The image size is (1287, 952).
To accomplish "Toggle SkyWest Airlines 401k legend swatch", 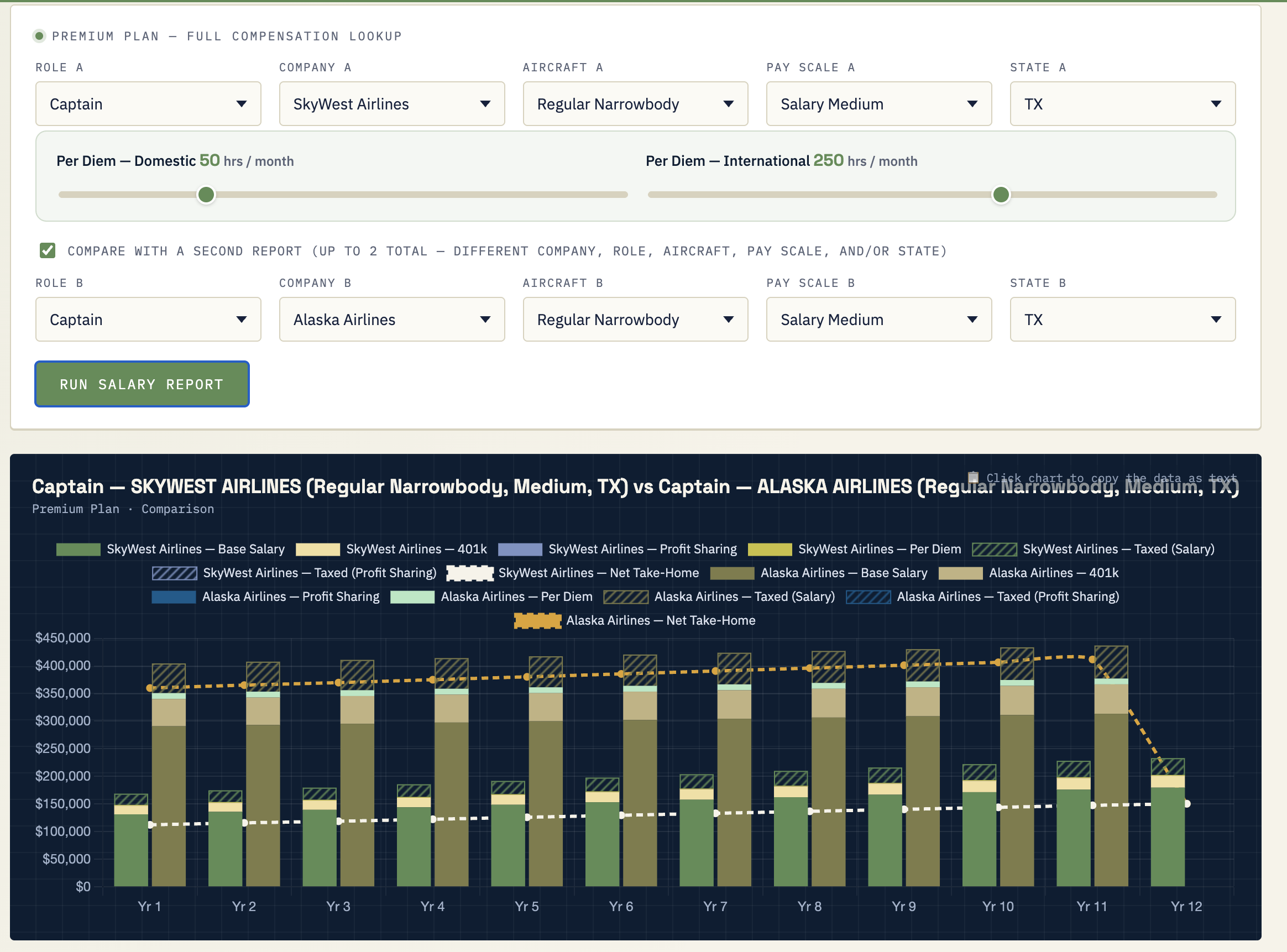I will pos(317,549).
